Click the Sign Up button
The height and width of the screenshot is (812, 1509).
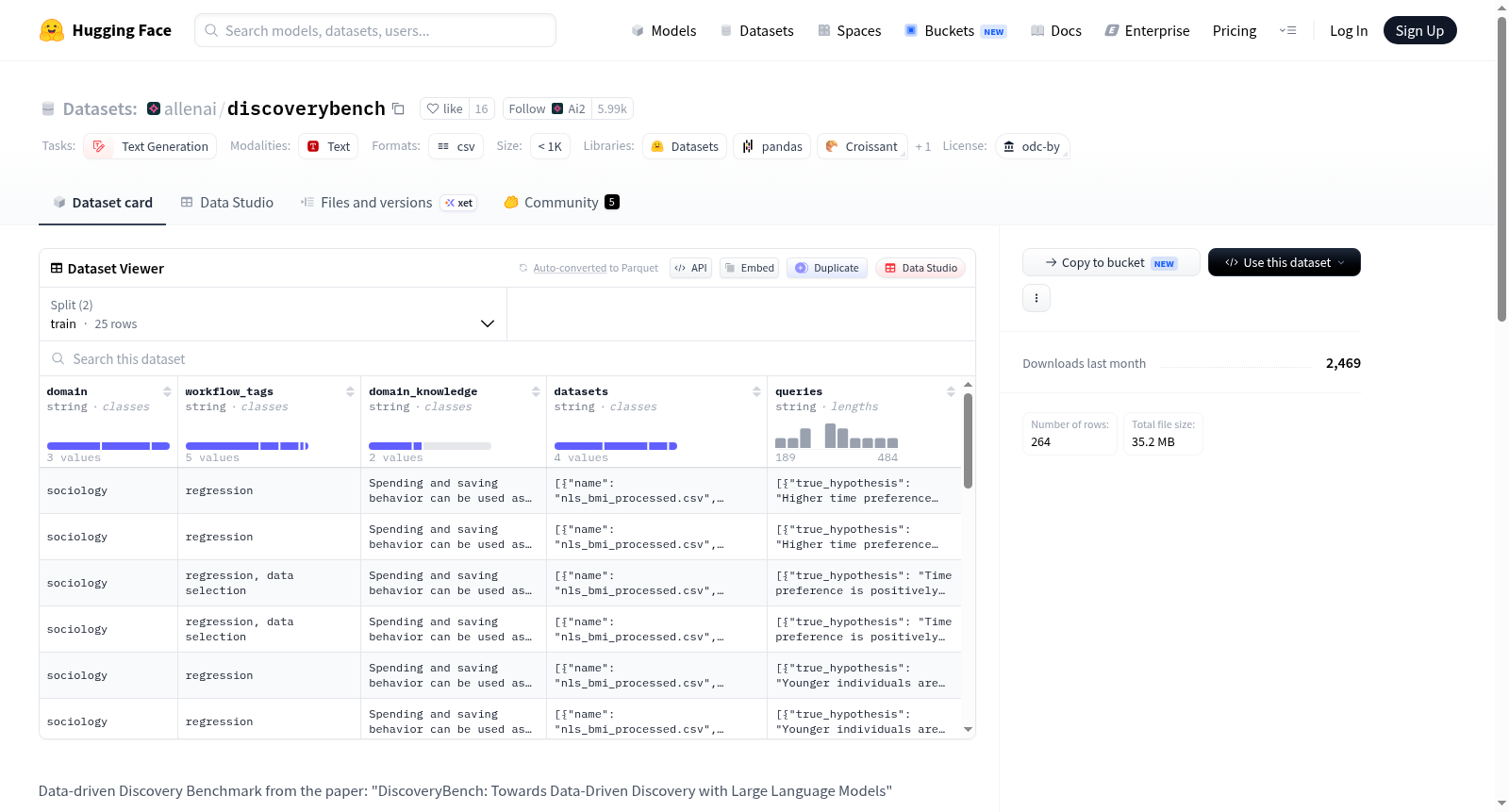coord(1419,30)
